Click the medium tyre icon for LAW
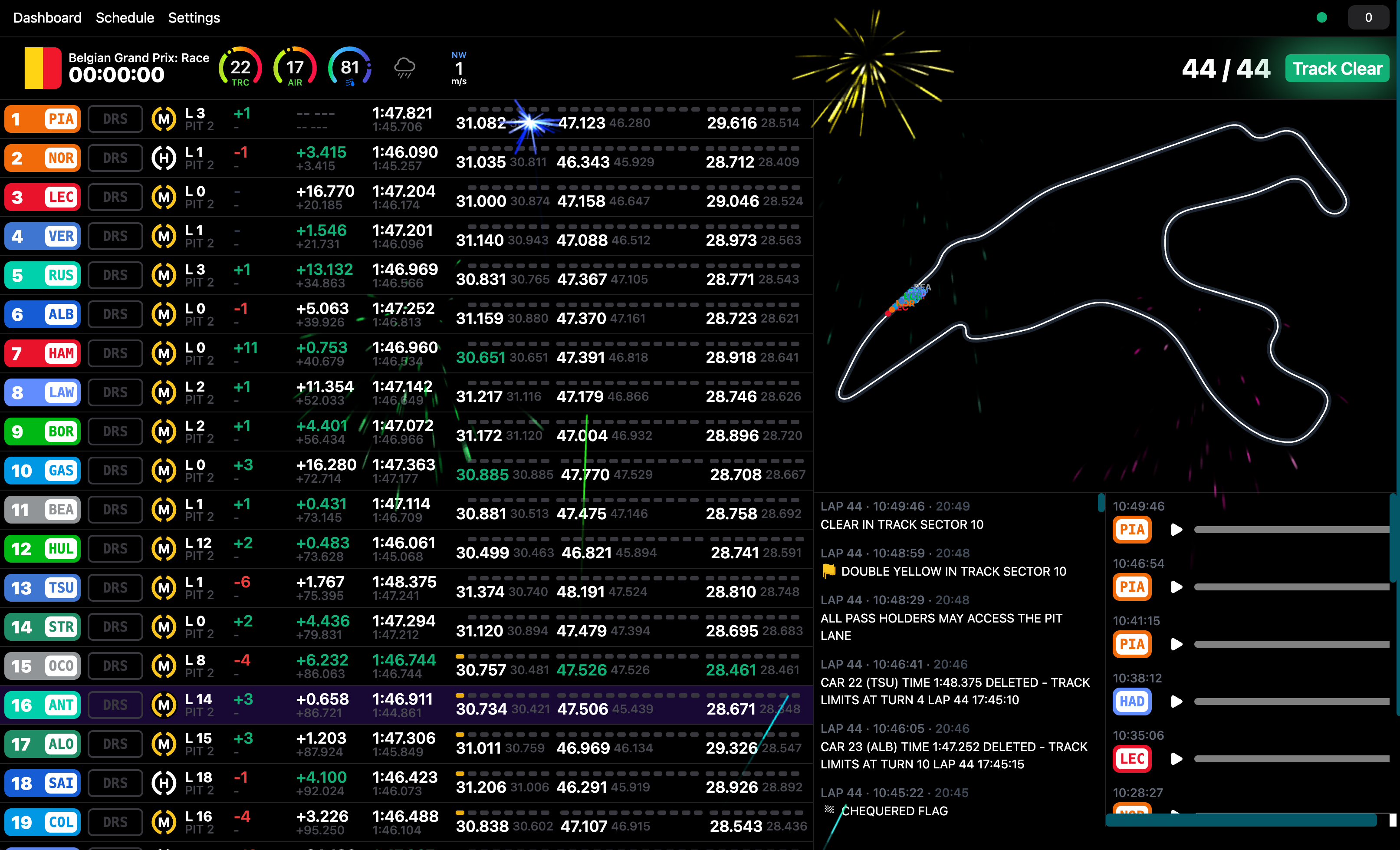Viewport: 1400px width, 850px height. (x=164, y=392)
